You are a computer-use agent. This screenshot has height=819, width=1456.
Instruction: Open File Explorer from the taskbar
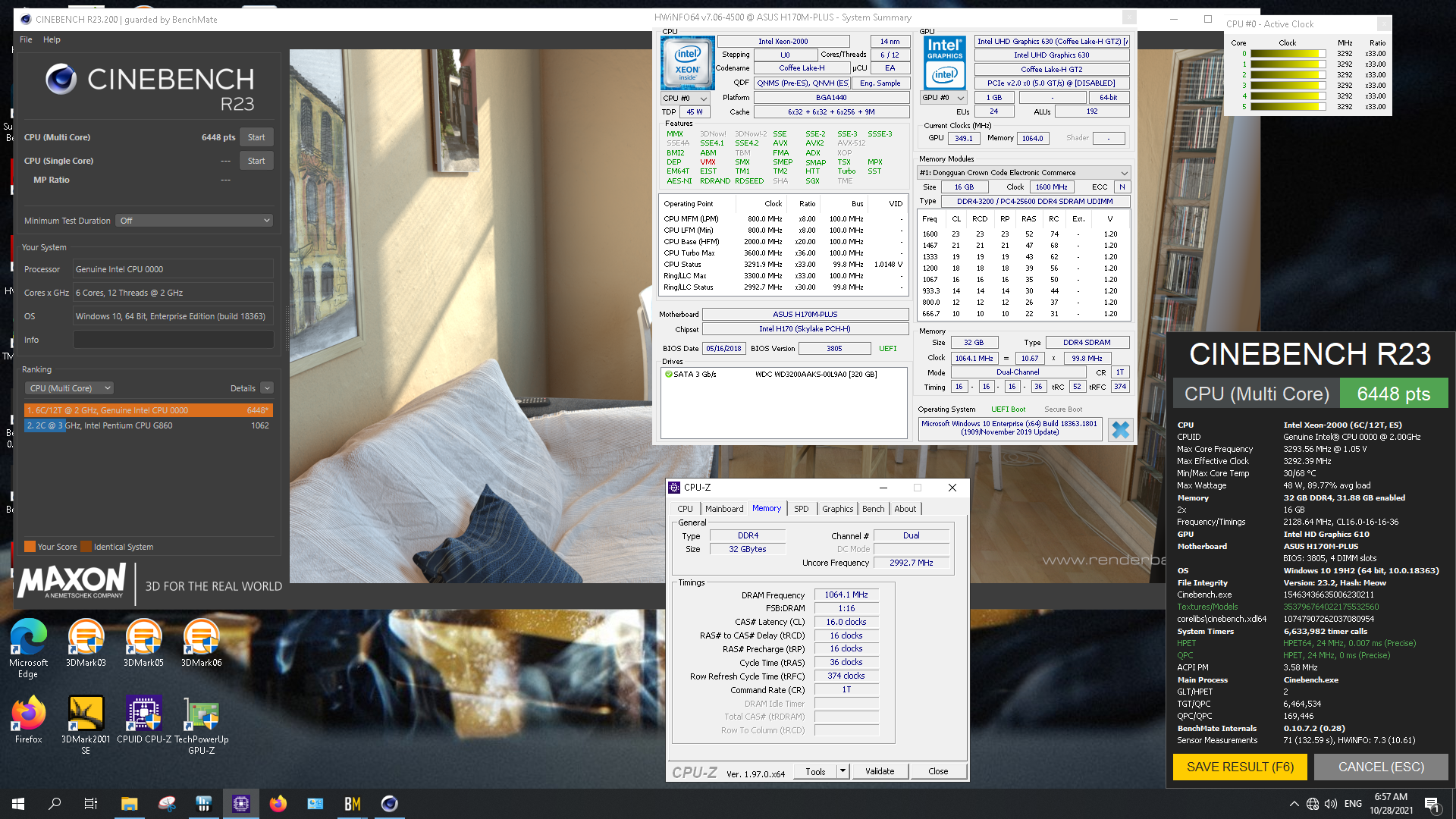coord(129,804)
